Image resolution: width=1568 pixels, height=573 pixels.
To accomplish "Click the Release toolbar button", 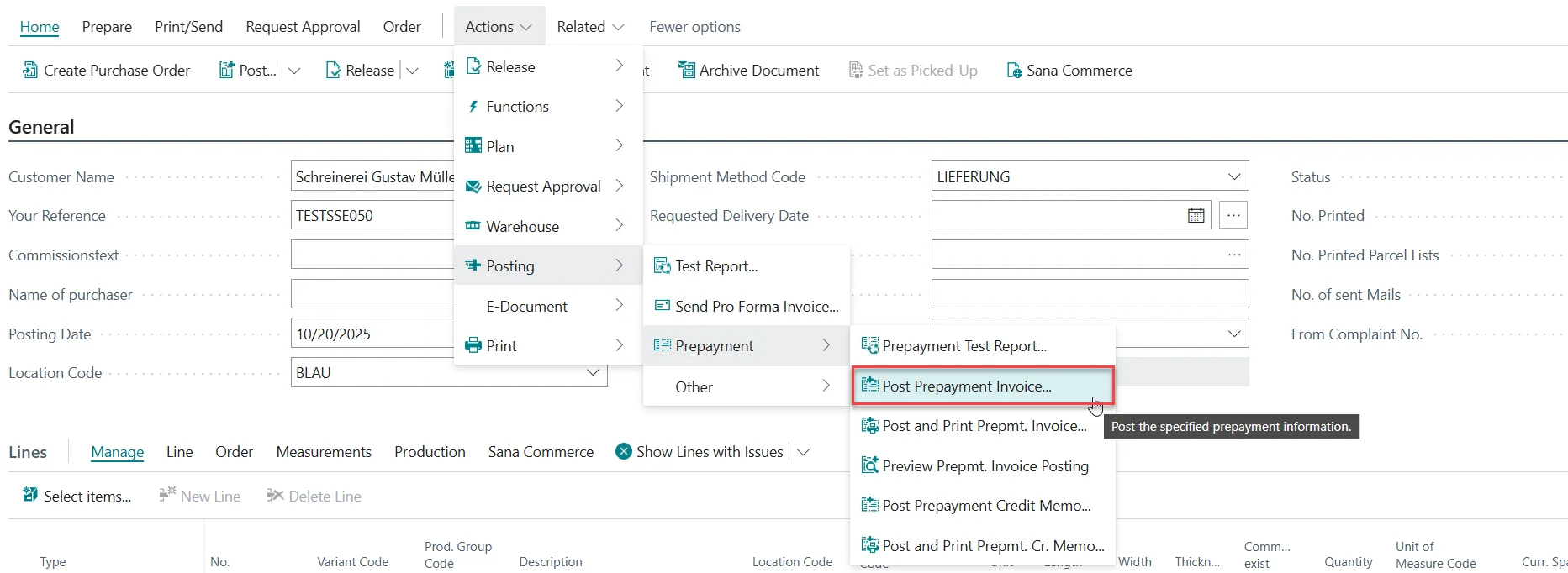I will [360, 71].
